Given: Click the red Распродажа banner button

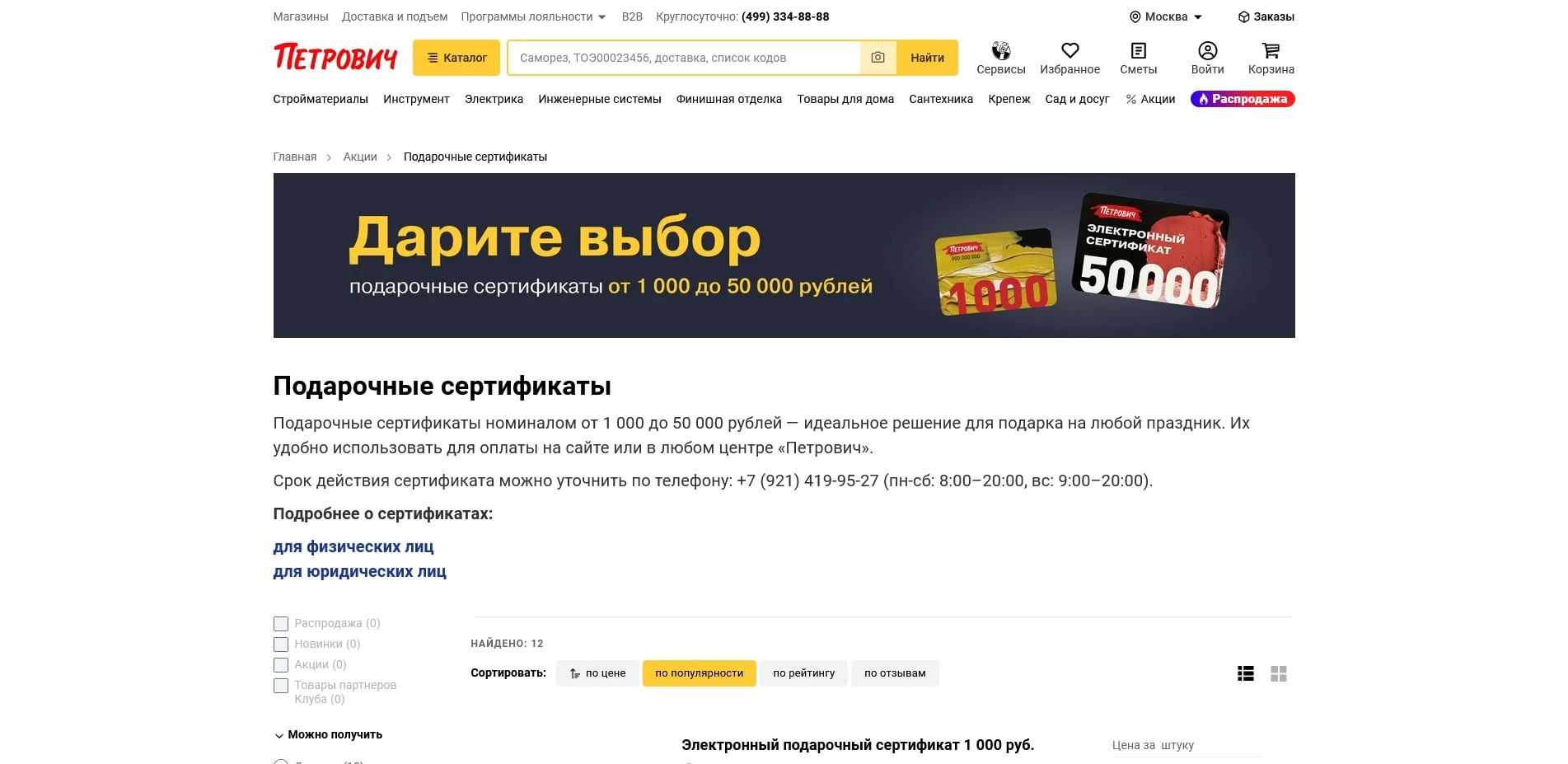Looking at the screenshot, I should 1242,99.
